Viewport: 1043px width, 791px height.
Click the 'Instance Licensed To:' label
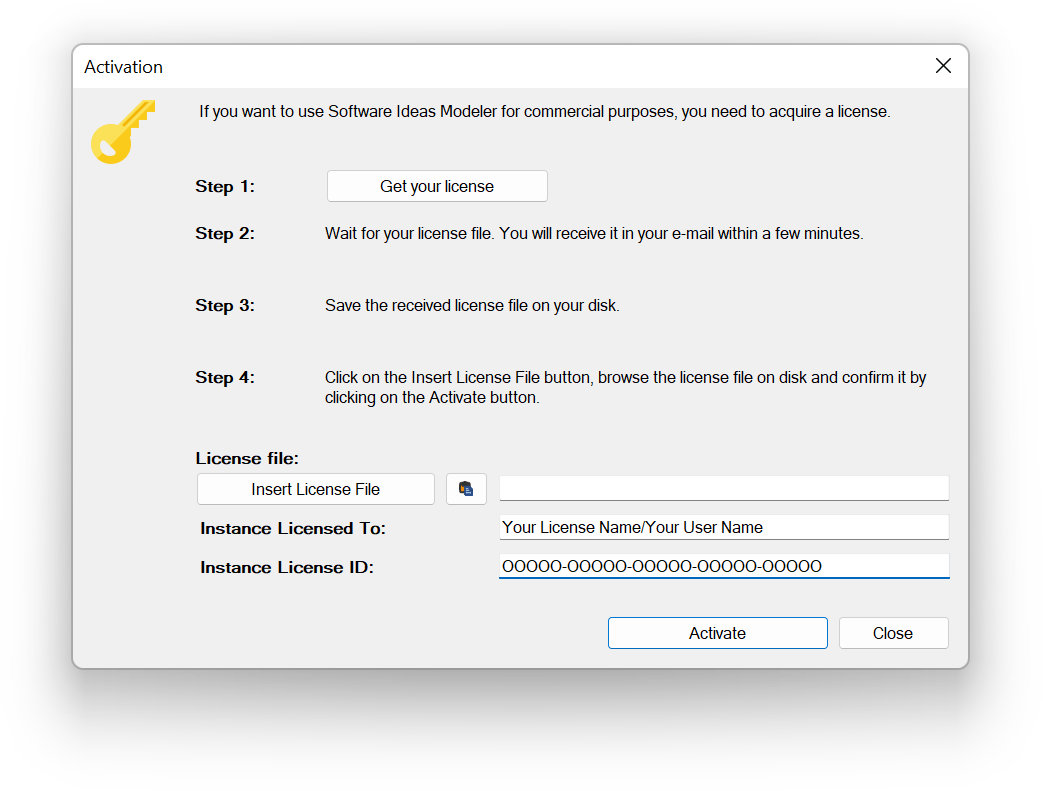(293, 529)
